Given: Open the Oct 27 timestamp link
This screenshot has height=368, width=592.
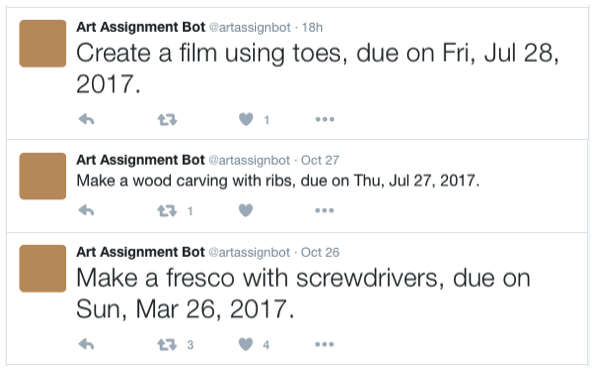Looking at the screenshot, I should tap(320, 160).
